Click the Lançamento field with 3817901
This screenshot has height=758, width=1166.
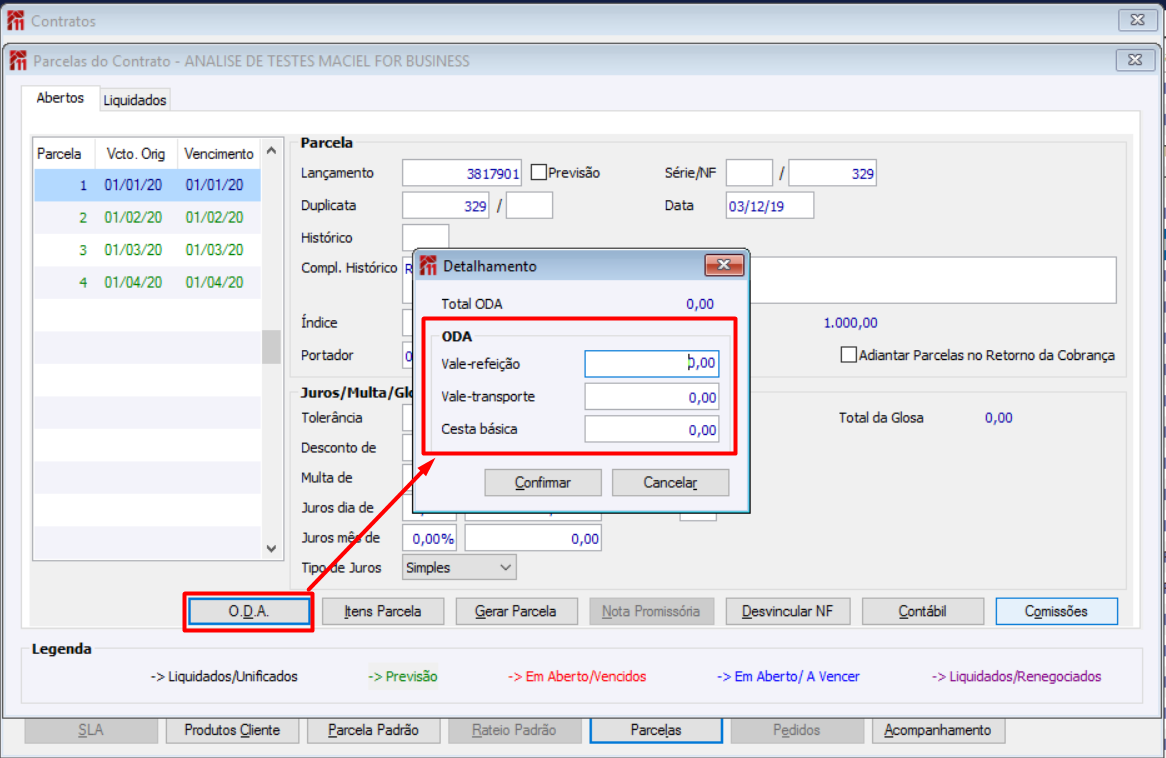(462, 173)
